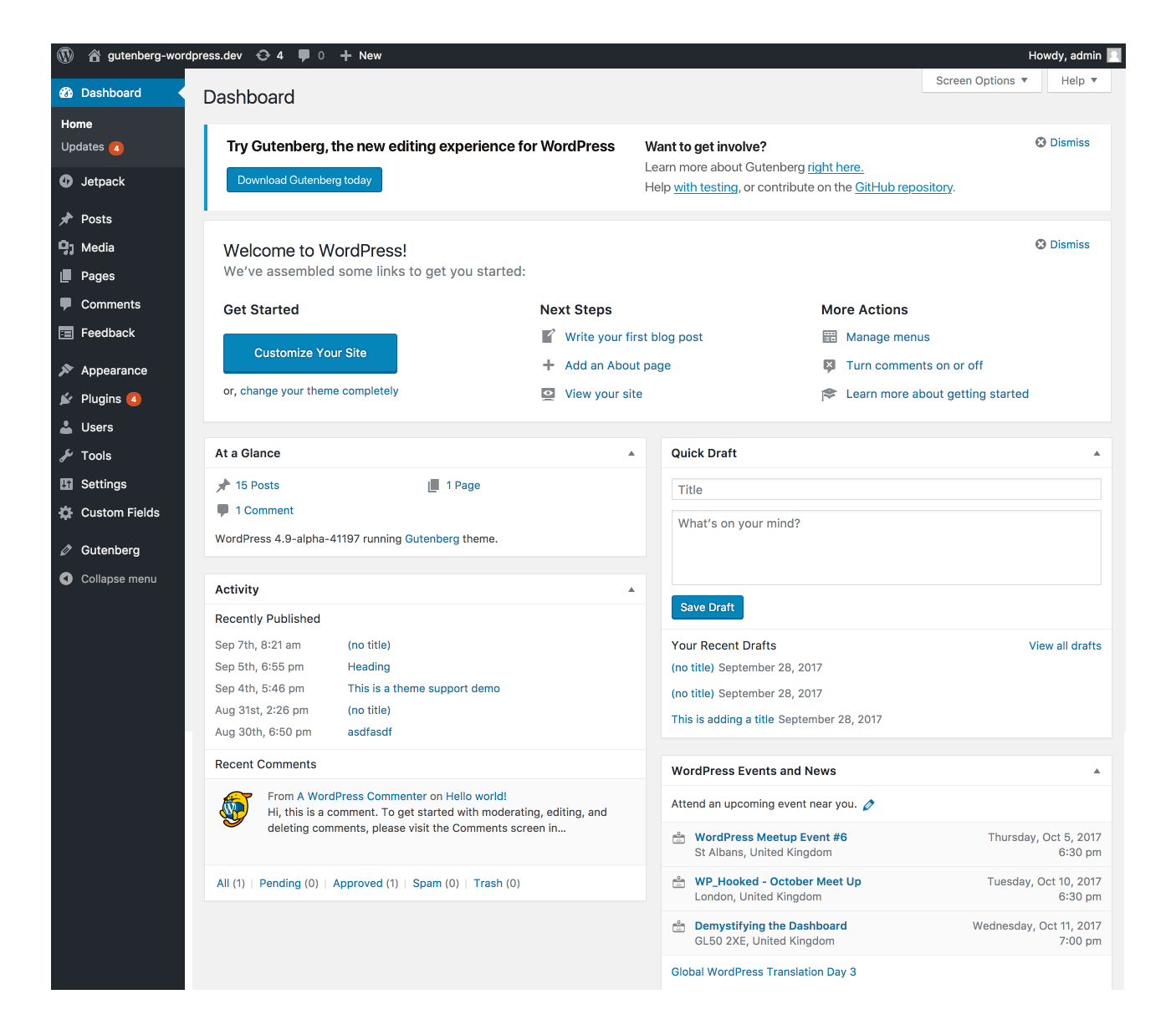Open the Plugins menu label
The image size is (1176, 1035).
point(101,399)
